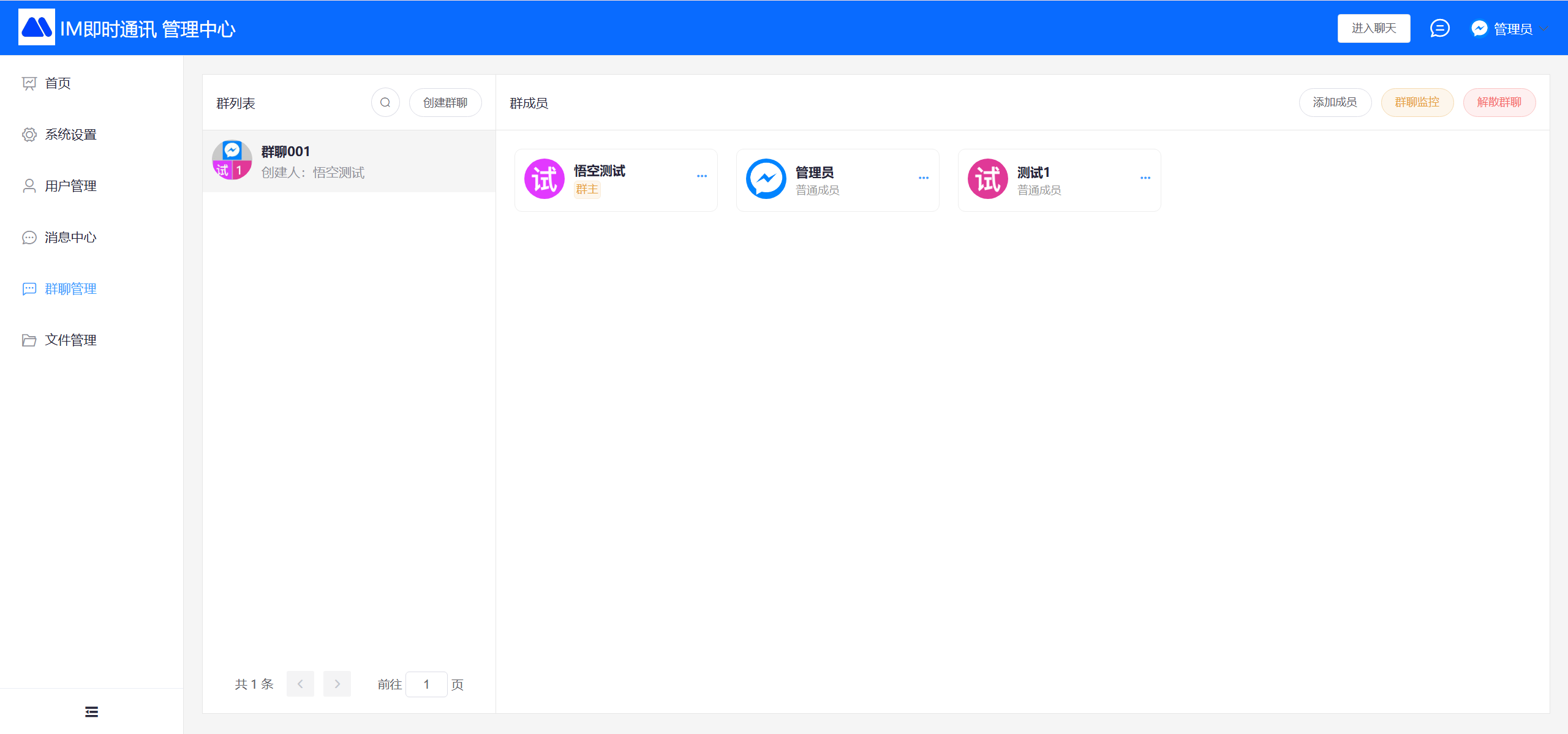Click the page number input field

(x=426, y=684)
